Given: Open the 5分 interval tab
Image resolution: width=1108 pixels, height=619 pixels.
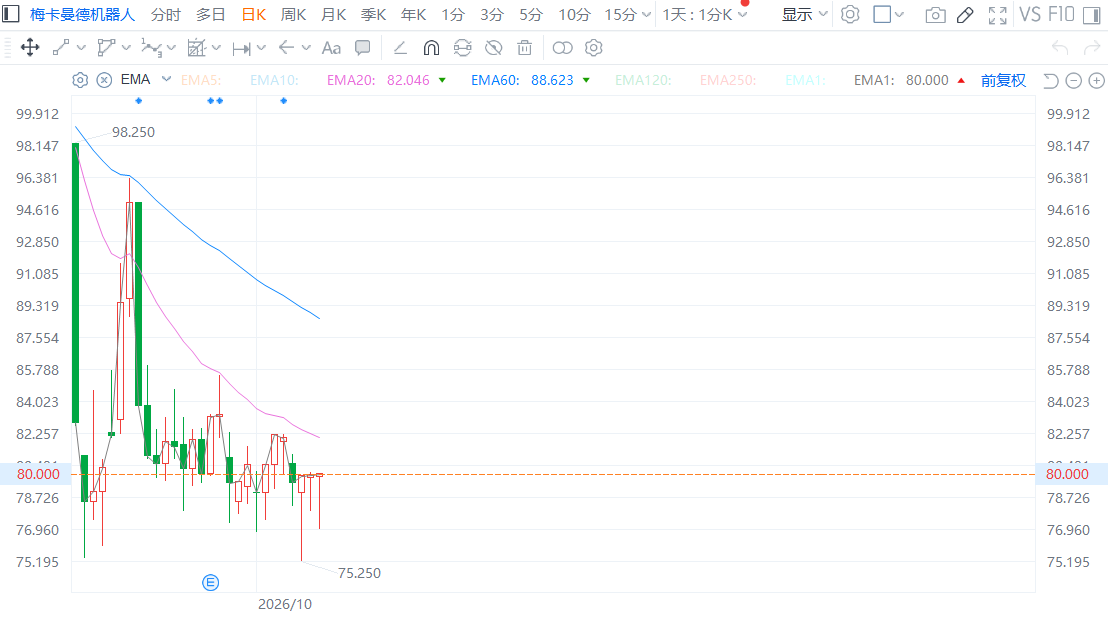Looking at the screenshot, I should (x=531, y=15).
